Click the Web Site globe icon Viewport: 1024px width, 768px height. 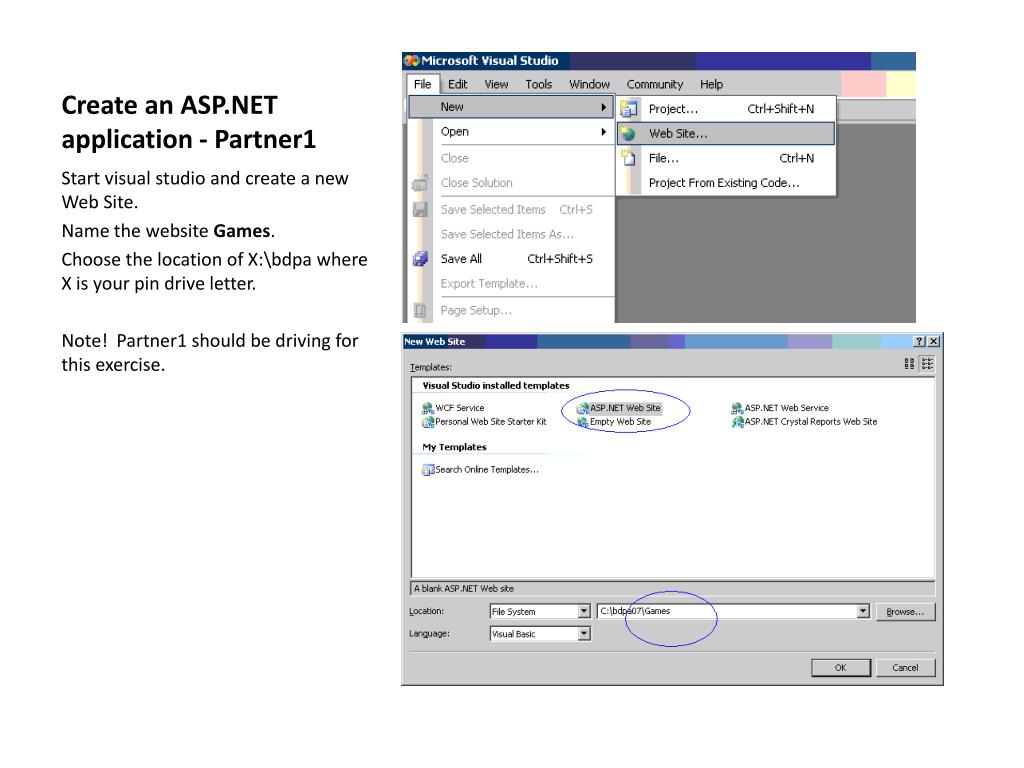point(628,133)
